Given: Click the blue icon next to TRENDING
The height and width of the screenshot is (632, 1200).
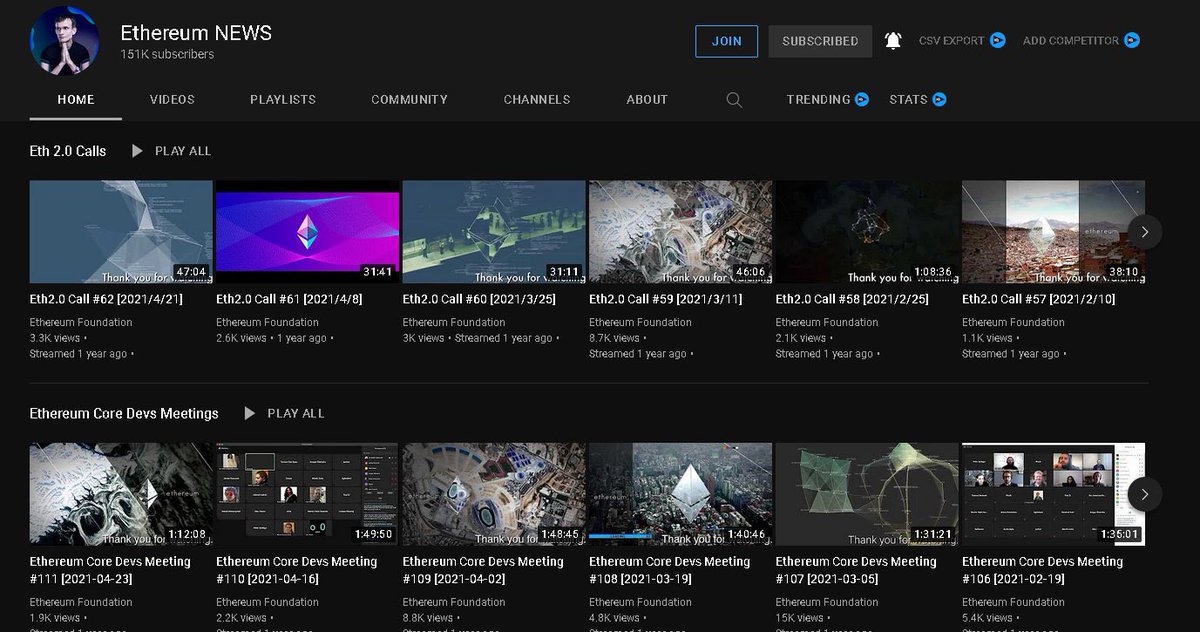Looking at the screenshot, I should tap(862, 100).
